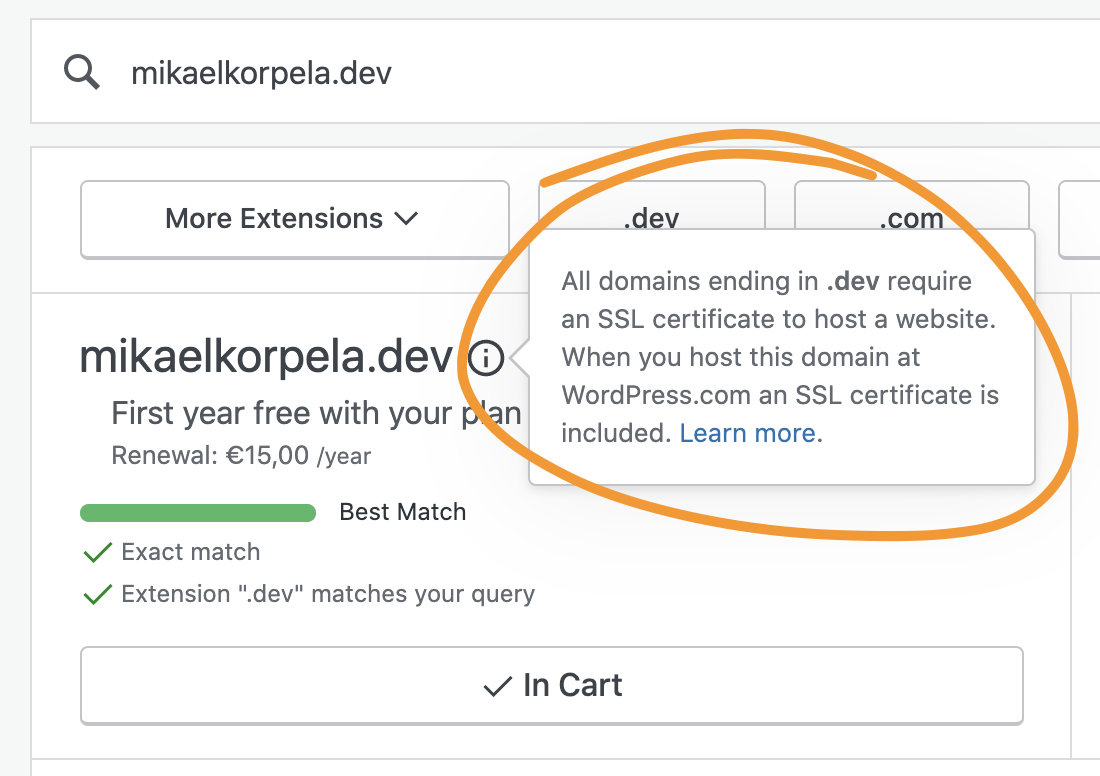
Task: Click the green checkmark beside Exact match
Action: pos(97,552)
